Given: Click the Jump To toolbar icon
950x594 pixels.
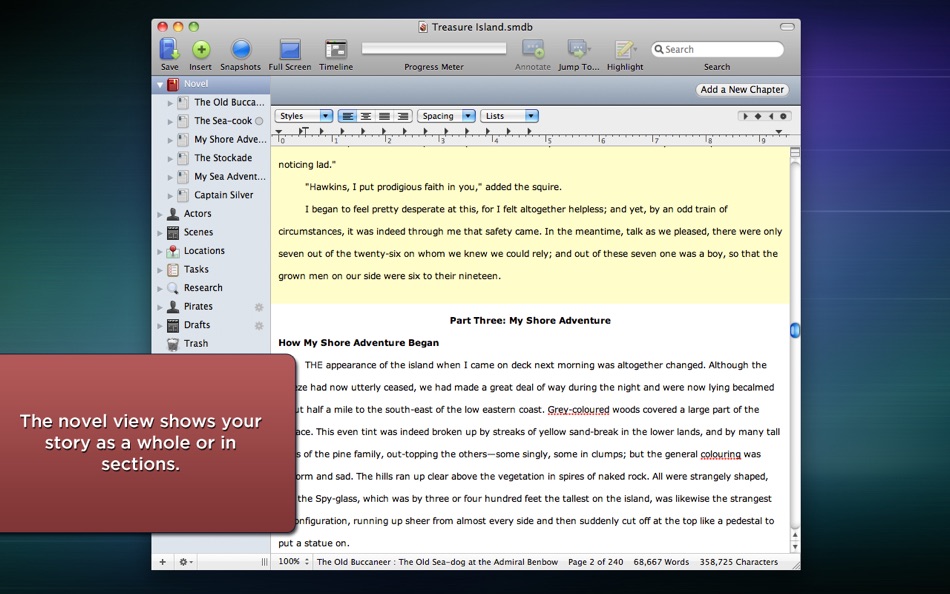Looking at the screenshot, I should (578, 49).
